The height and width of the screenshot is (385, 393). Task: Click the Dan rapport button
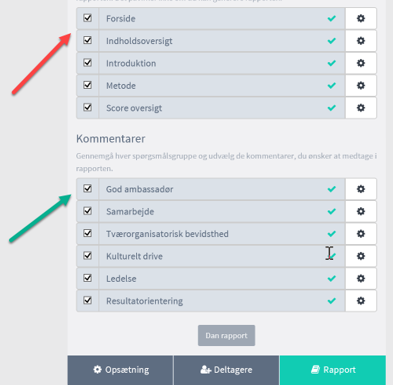click(226, 335)
